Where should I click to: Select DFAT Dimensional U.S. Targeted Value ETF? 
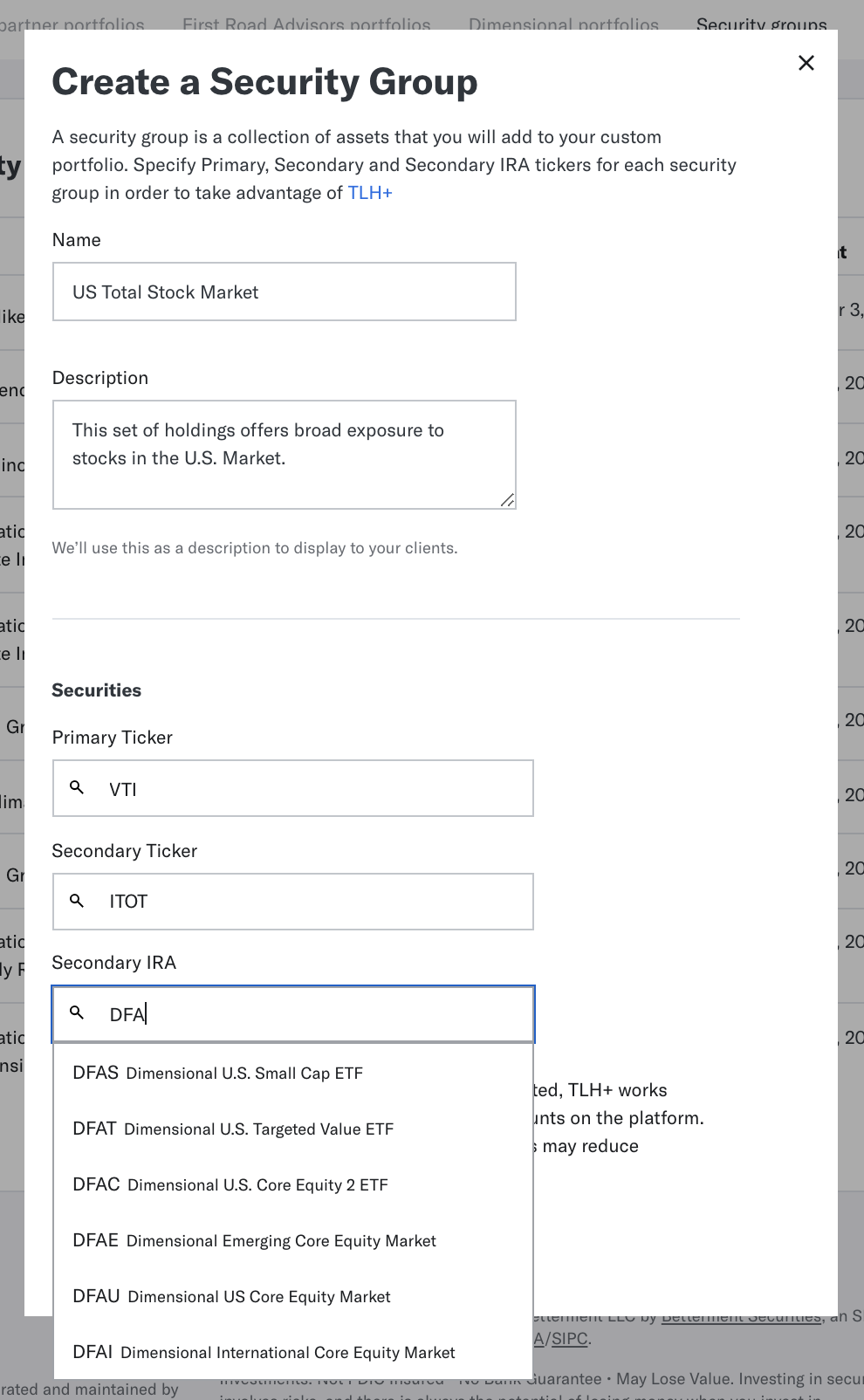tap(232, 1129)
